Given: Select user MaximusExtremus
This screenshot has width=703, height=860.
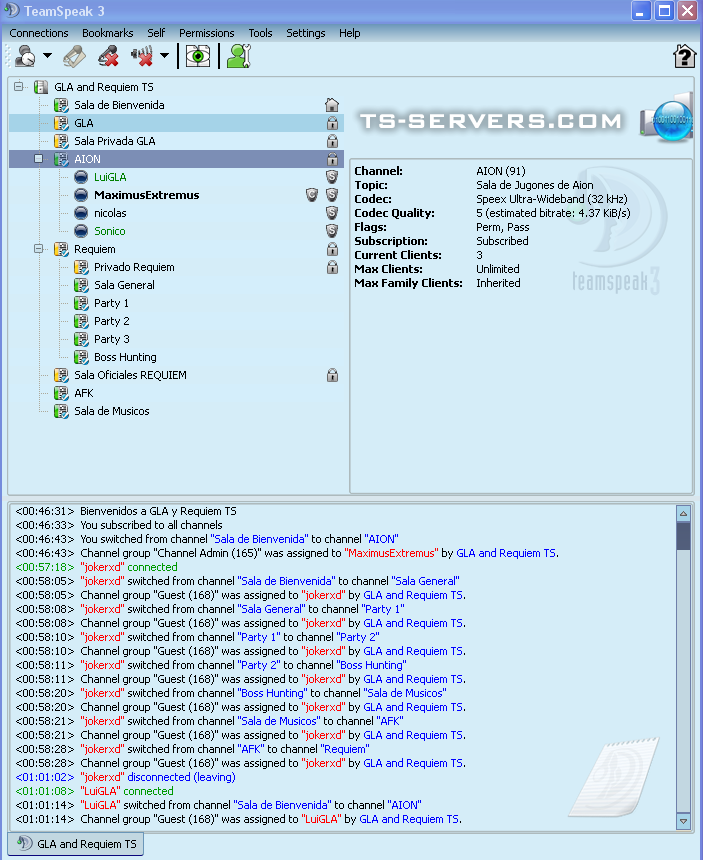Looking at the screenshot, I should click(146, 195).
